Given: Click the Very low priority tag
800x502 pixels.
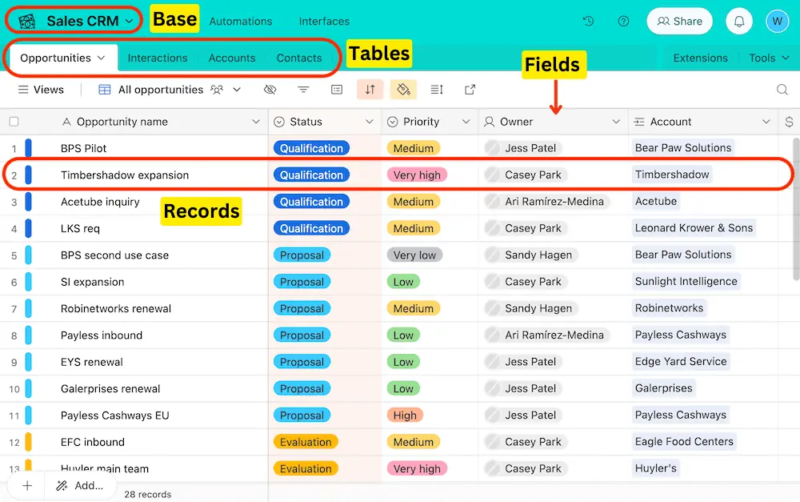Looking at the screenshot, I should click(414, 255).
